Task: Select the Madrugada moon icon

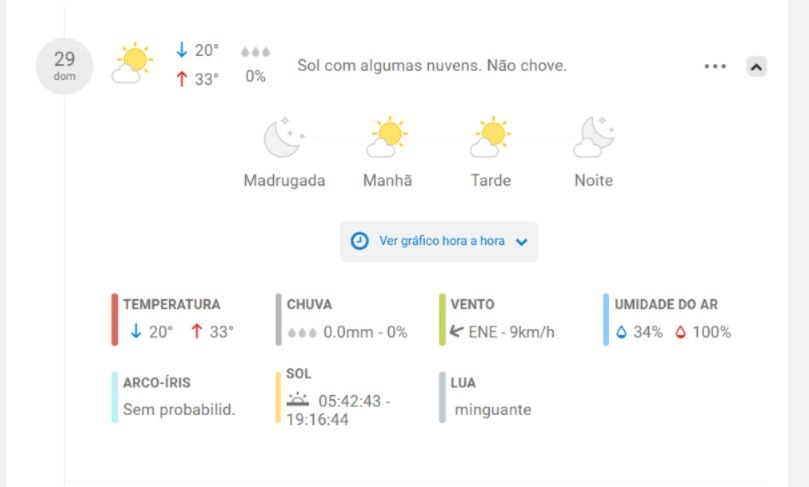Action: [284, 137]
